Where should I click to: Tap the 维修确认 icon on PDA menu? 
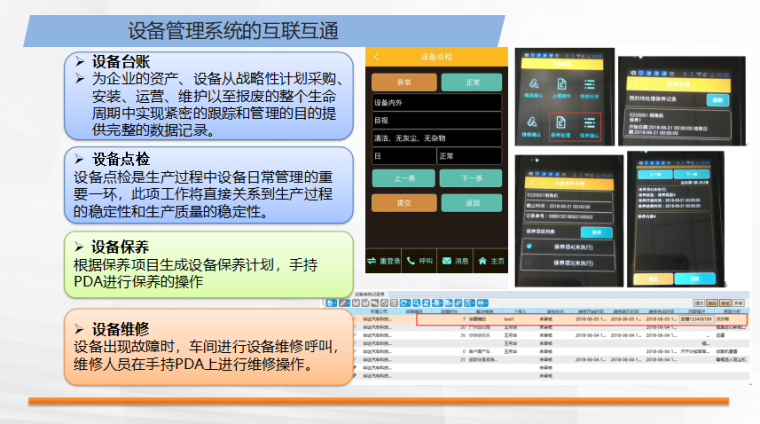(x=533, y=124)
